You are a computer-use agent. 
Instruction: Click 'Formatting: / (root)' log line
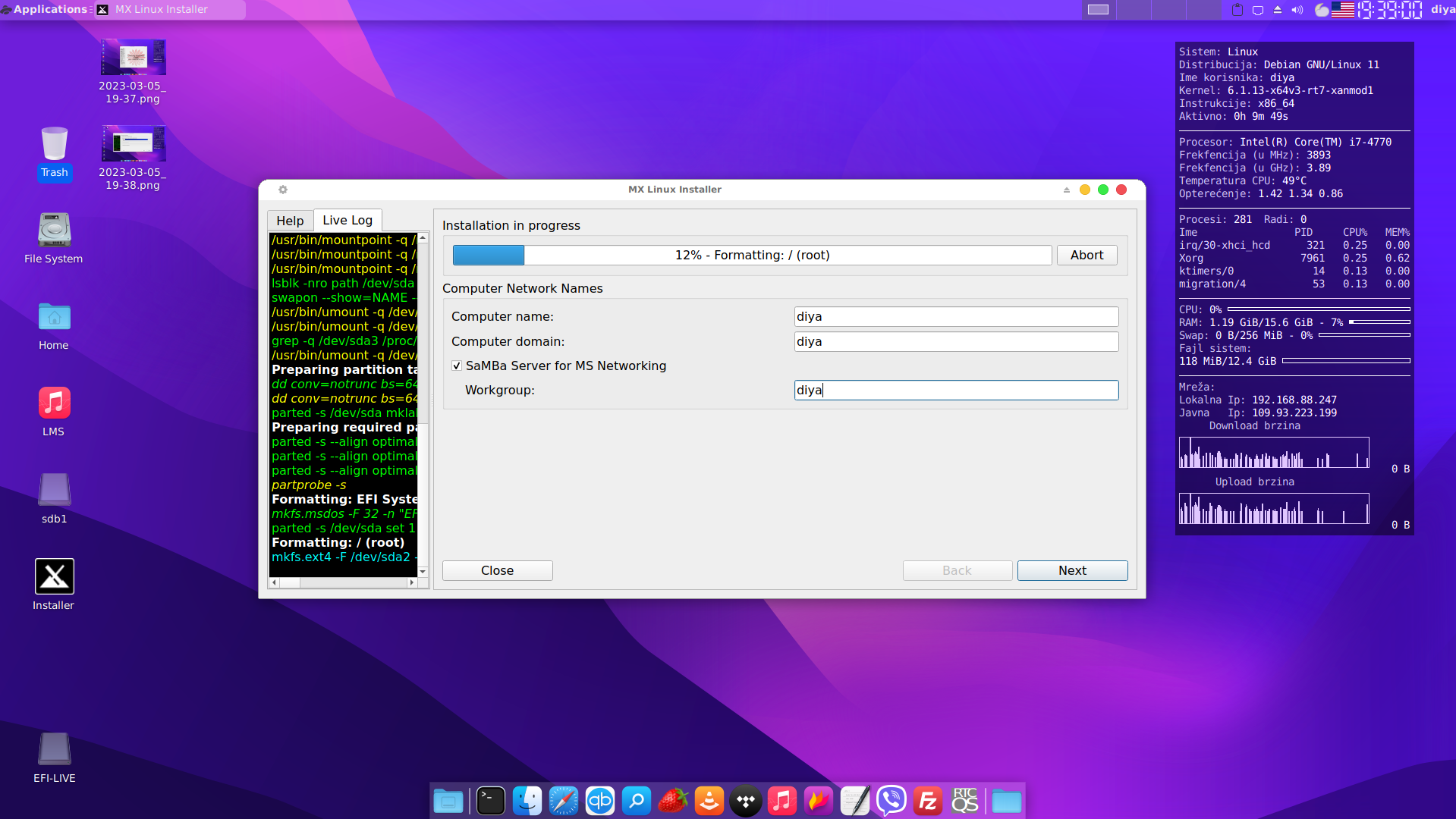(x=338, y=542)
